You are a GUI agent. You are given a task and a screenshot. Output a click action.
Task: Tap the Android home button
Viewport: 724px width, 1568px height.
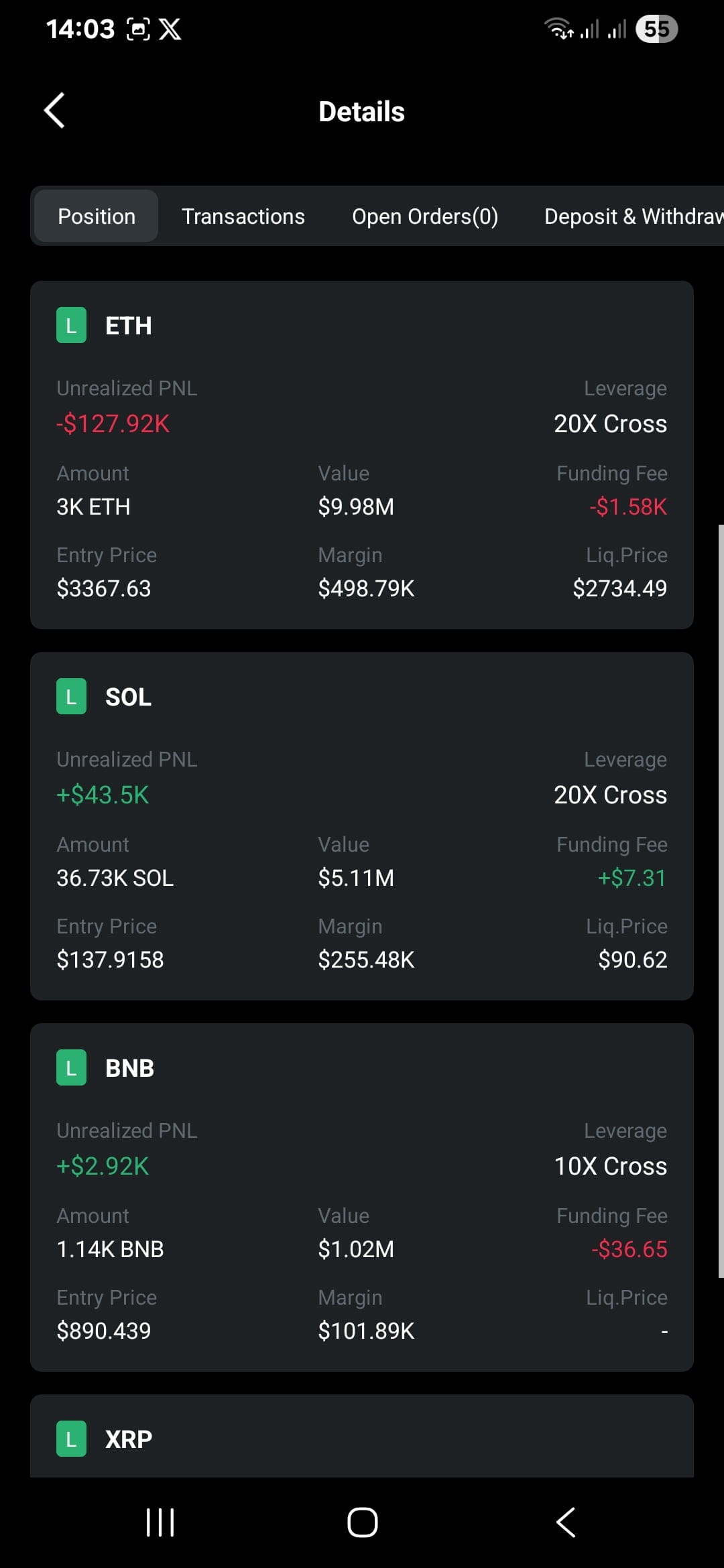click(x=362, y=1522)
